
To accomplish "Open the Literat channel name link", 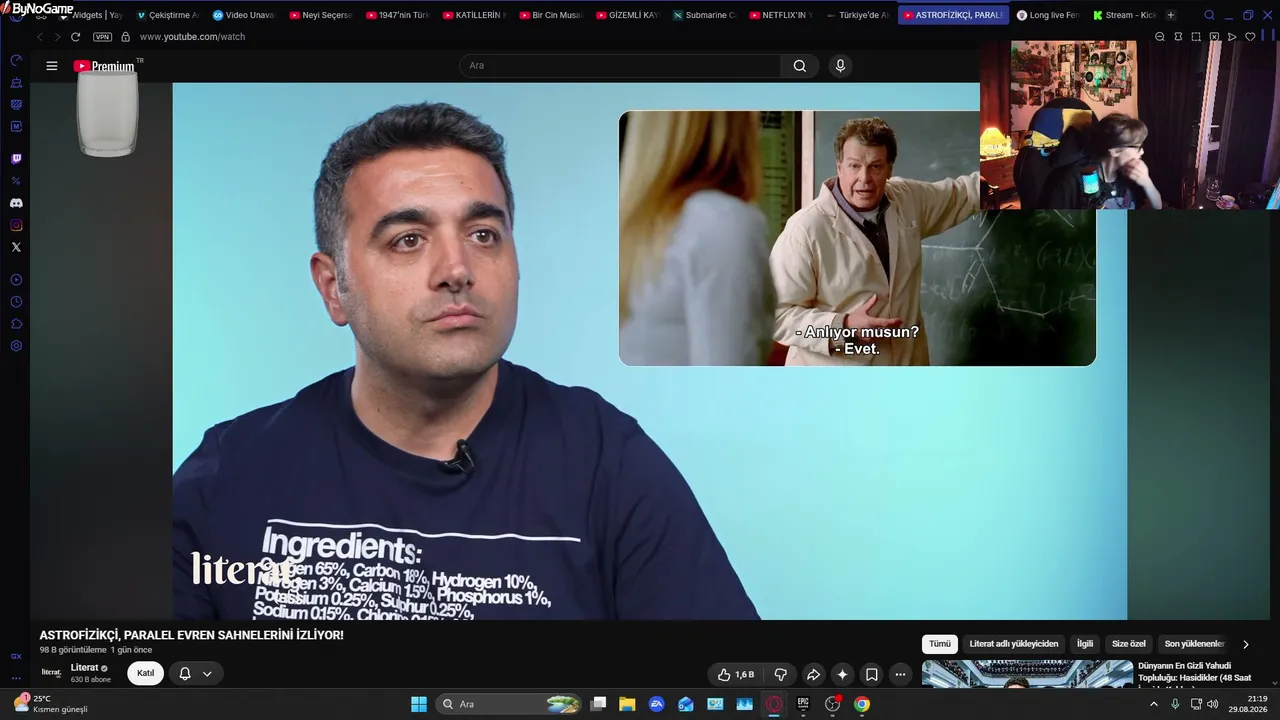I will (85, 668).
